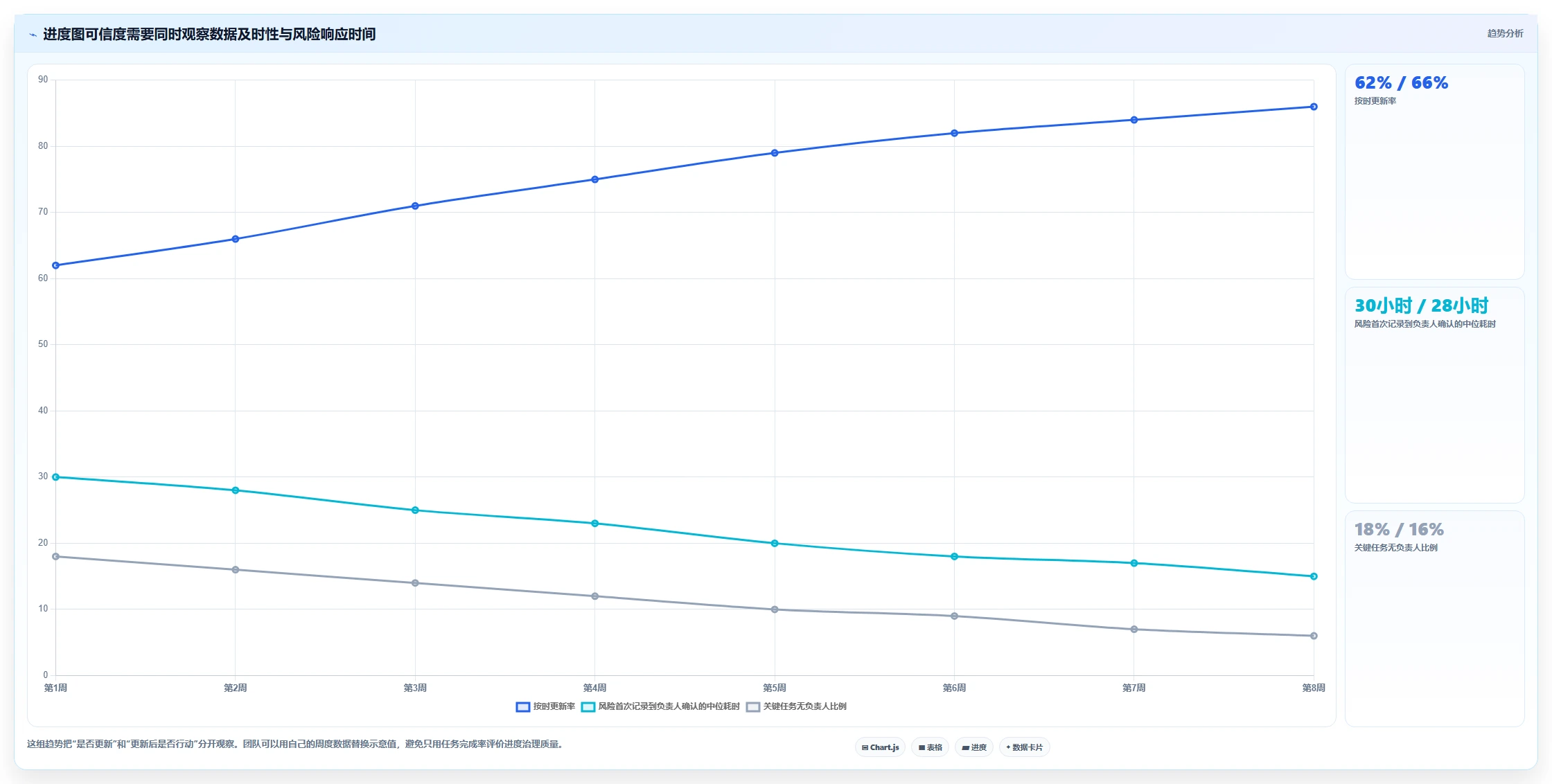Click the blue week-5 point at 79
1552x784 pixels.
(x=775, y=153)
